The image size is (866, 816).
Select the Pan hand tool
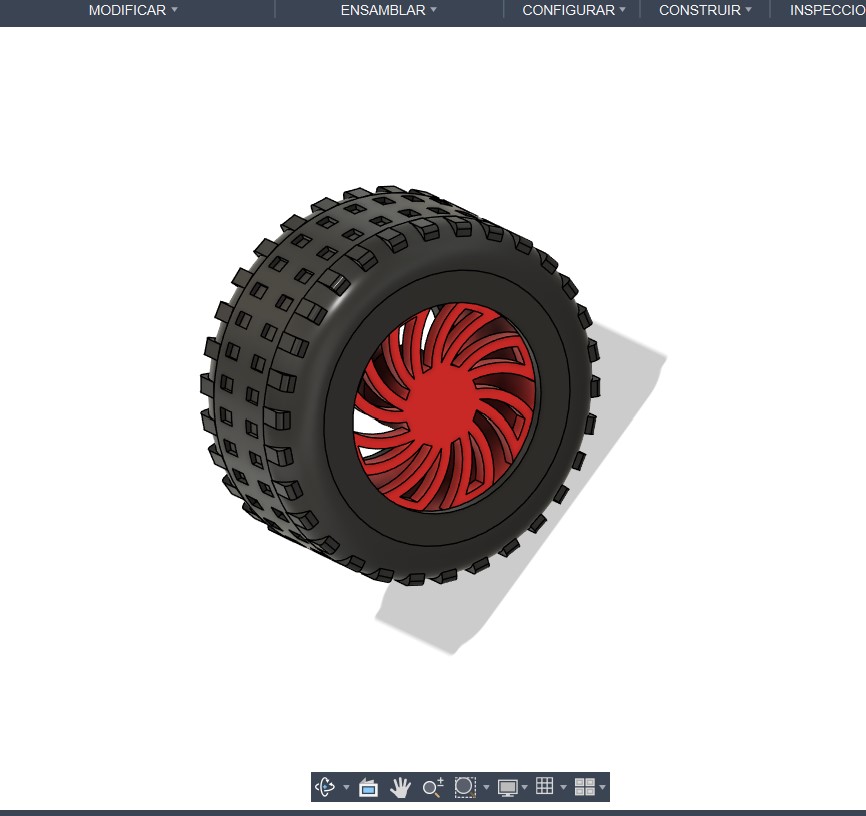[x=400, y=787]
